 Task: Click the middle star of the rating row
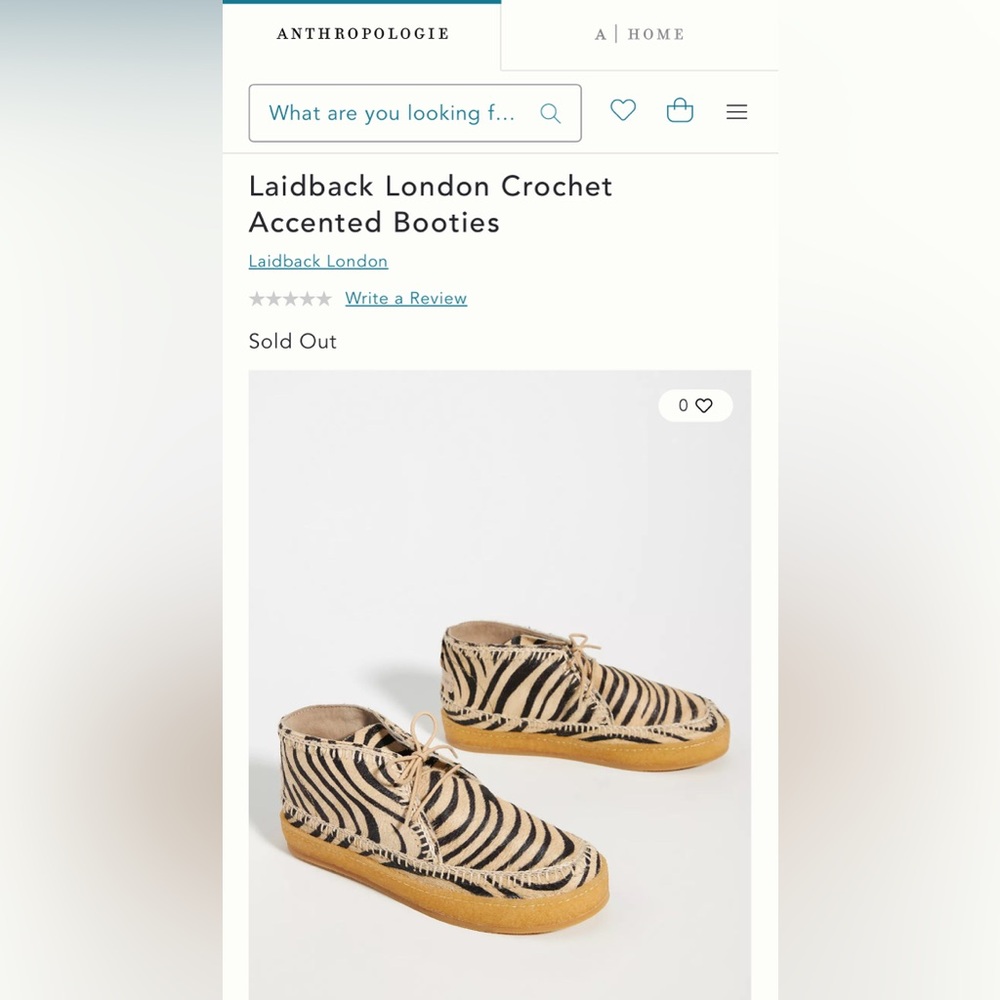tap(290, 298)
